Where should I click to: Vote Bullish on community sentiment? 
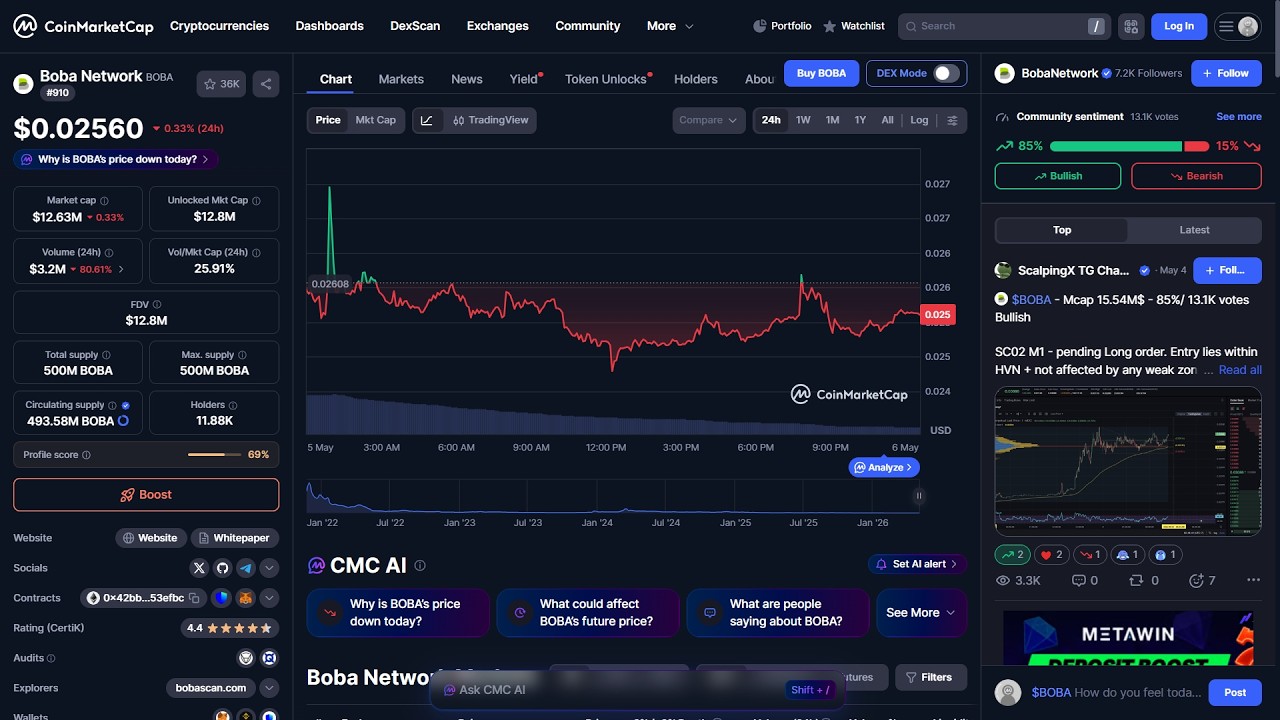tap(1058, 176)
